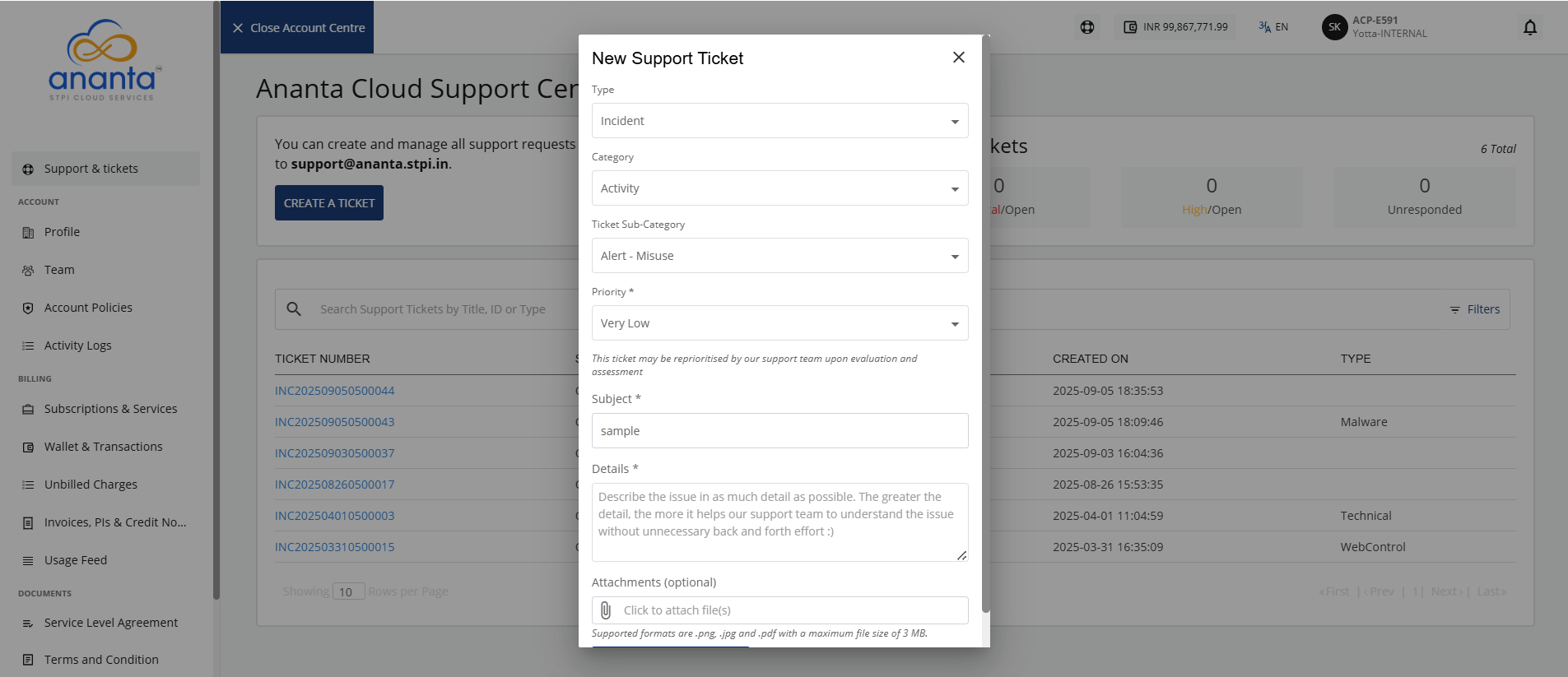Open ticket INC202504010500003
This screenshot has width=1568, height=677.
click(x=335, y=516)
